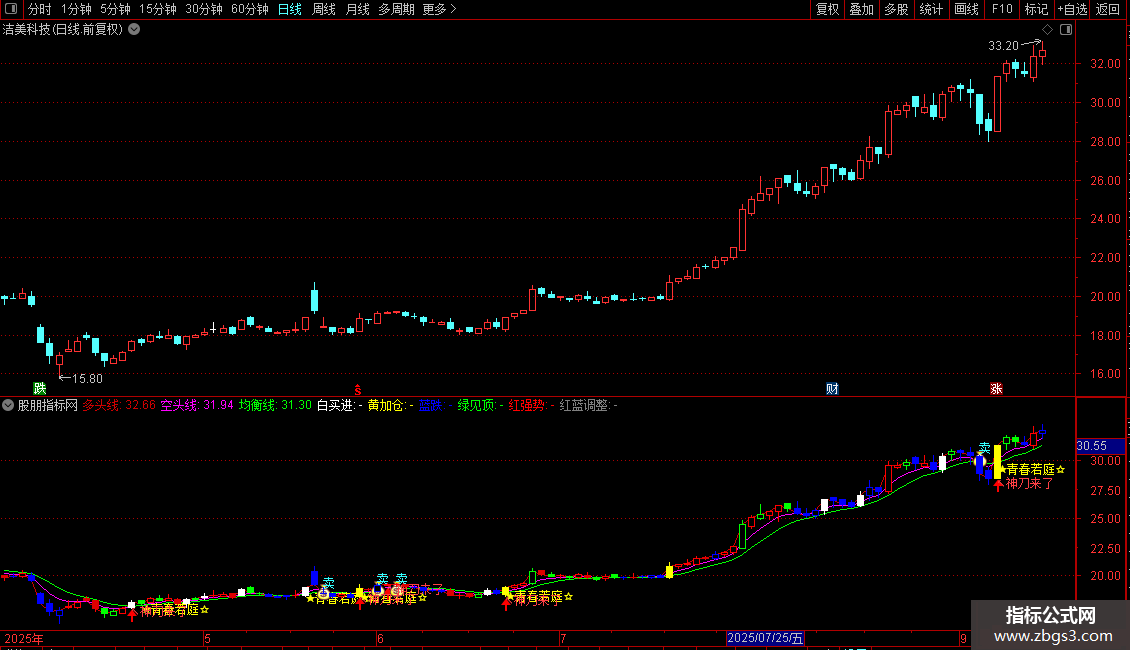
Task: Click the blue 财 finance marker icon
Action: point(832,388)
